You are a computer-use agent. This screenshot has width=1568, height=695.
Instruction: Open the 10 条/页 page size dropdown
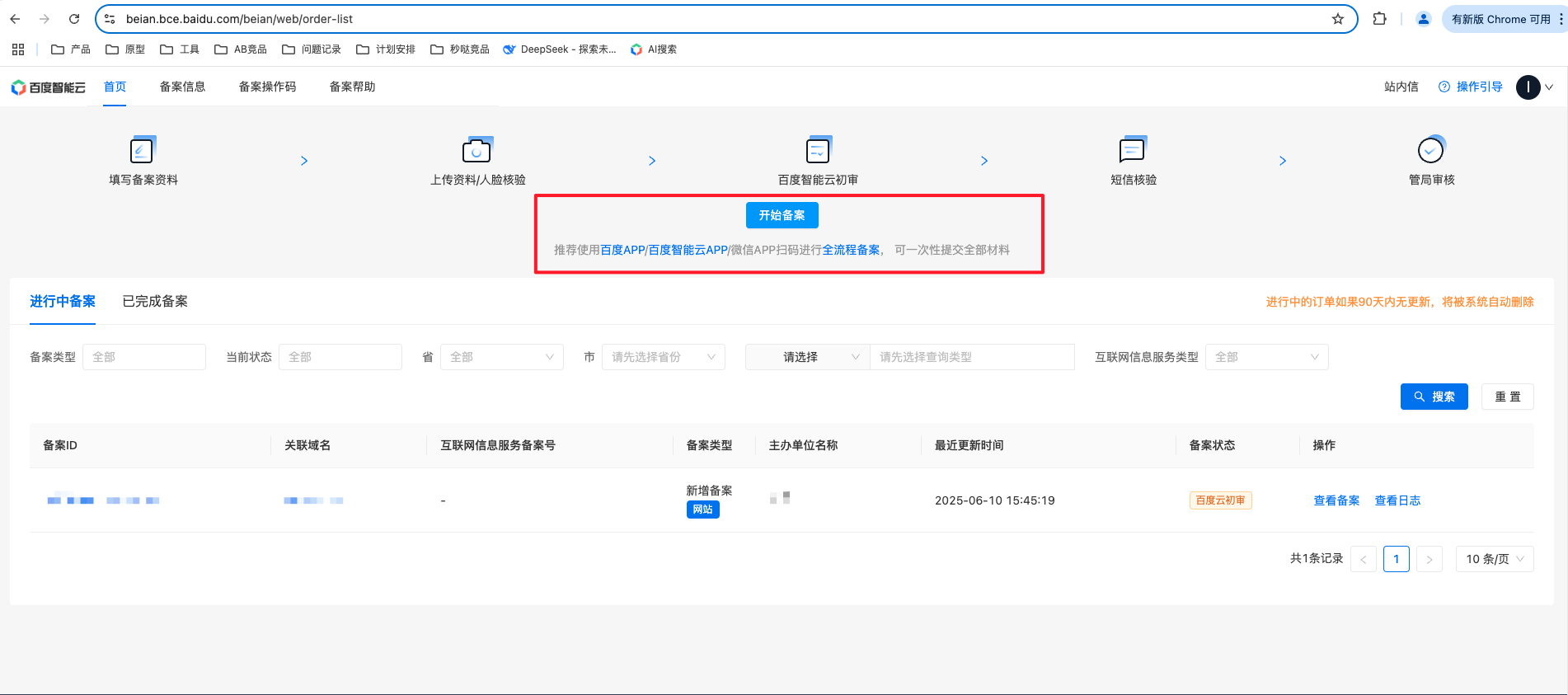coord(1495,559)
